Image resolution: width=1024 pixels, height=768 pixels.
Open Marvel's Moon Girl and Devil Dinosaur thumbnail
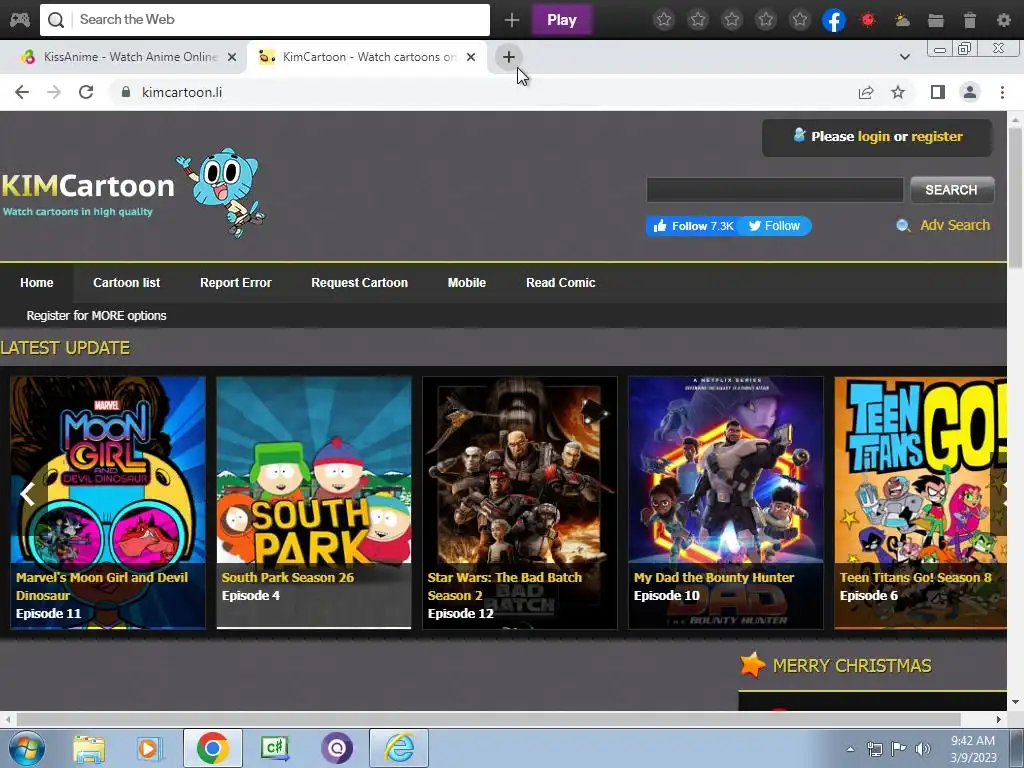pos(108,502)
